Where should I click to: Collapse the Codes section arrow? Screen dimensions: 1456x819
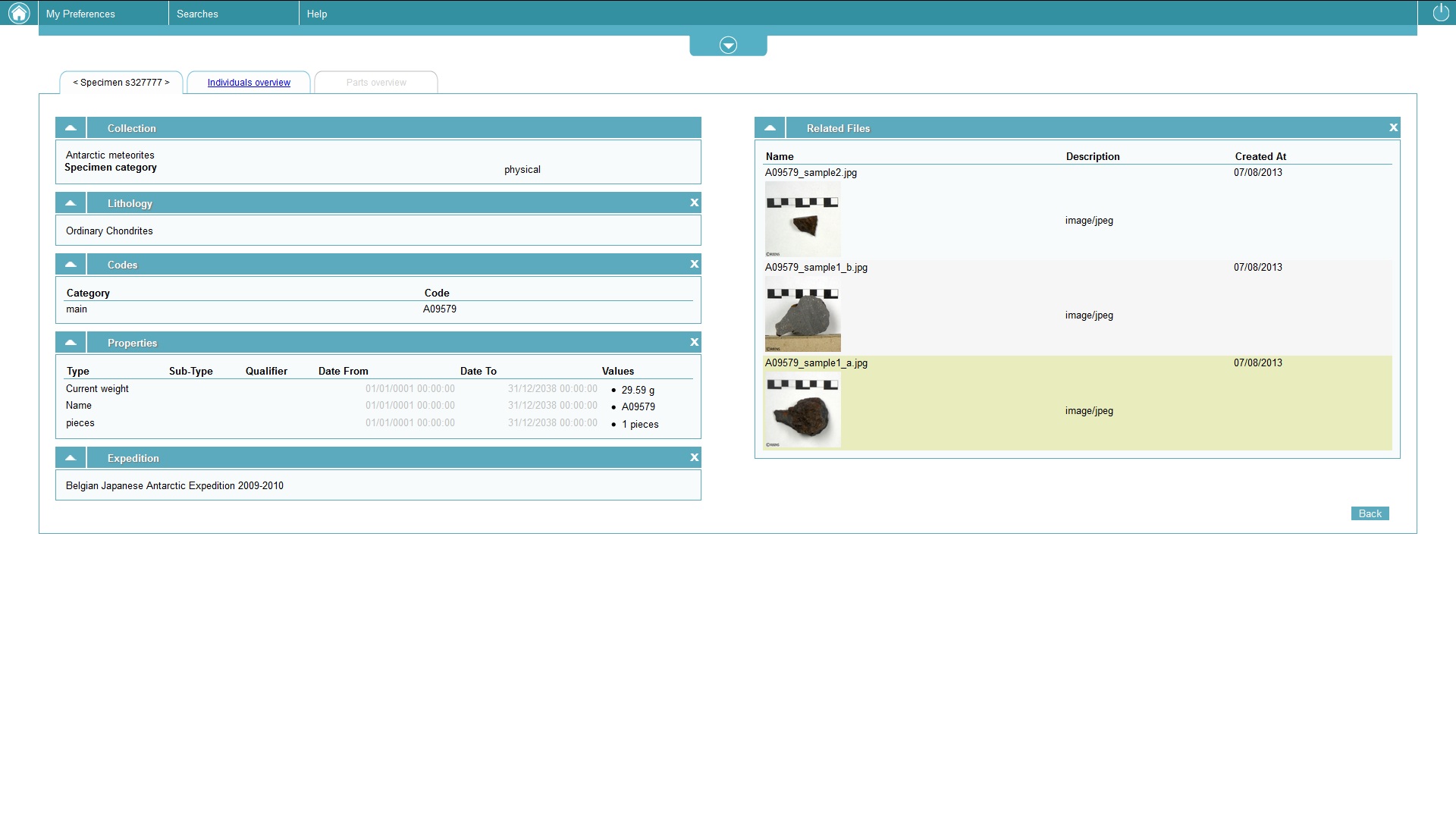[x=71, y=264]
